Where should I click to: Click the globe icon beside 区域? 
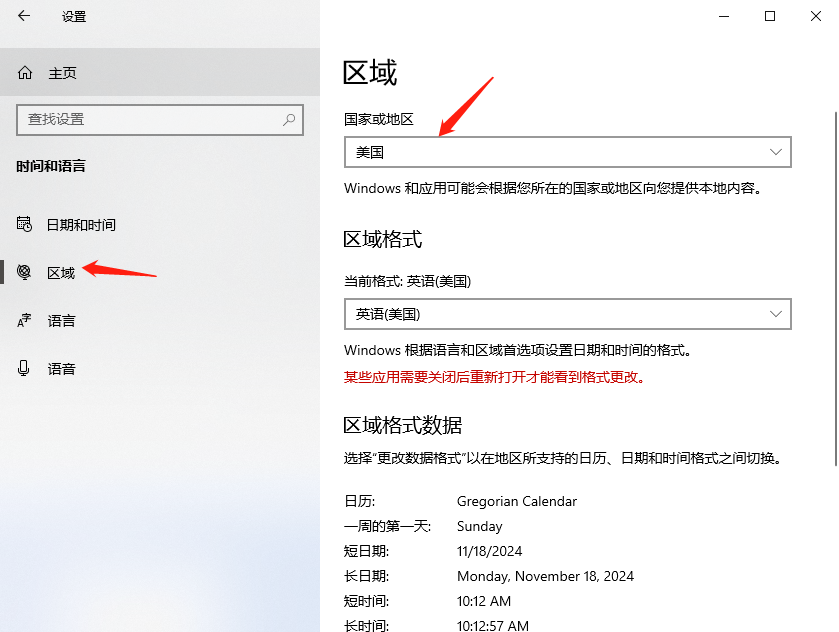[22, 272]
